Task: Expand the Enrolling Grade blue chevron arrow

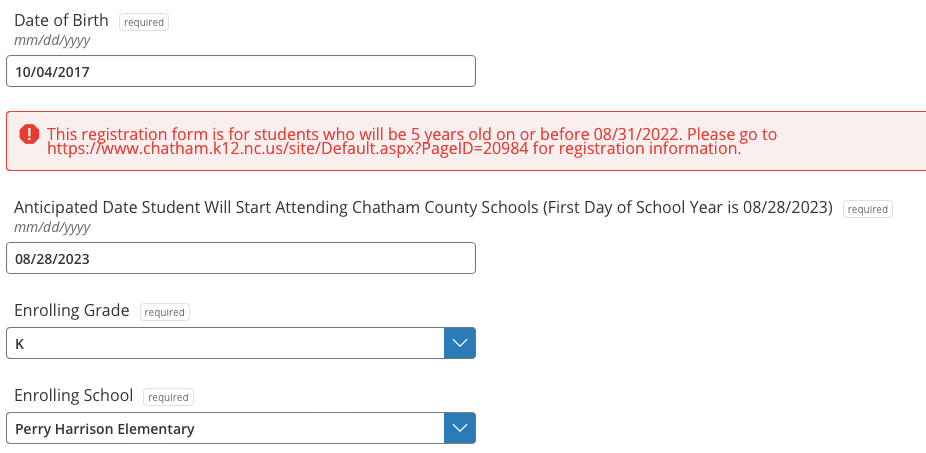Action: click(459, 343)
